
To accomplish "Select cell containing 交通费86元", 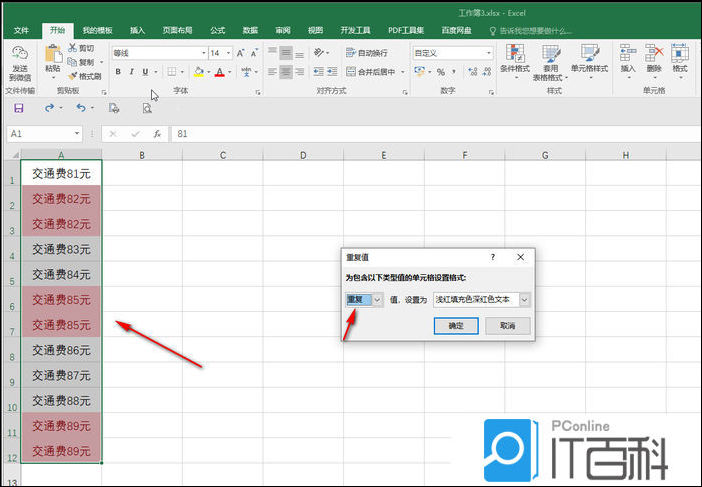I will [61, 350].
